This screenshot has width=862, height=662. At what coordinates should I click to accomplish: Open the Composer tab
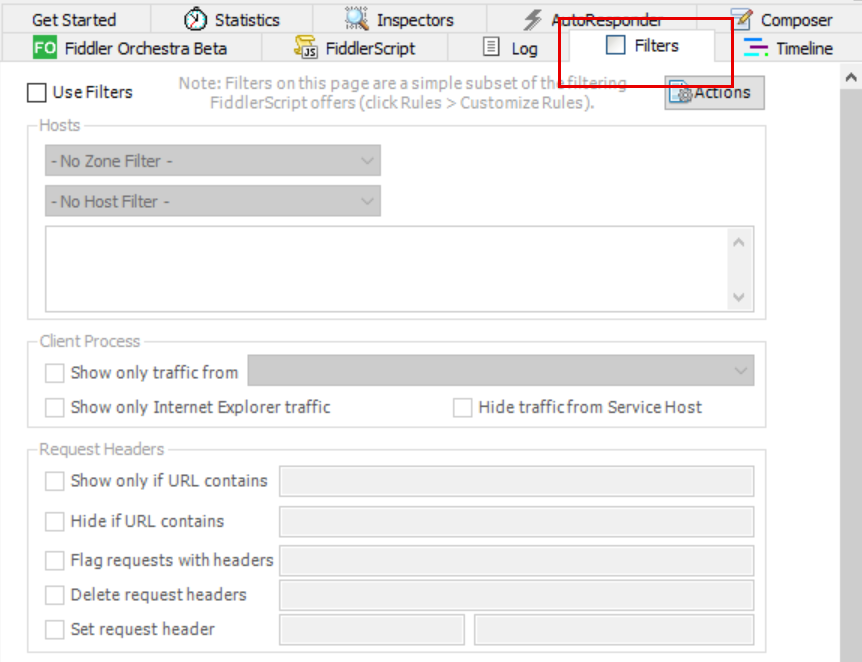point(781,19)
